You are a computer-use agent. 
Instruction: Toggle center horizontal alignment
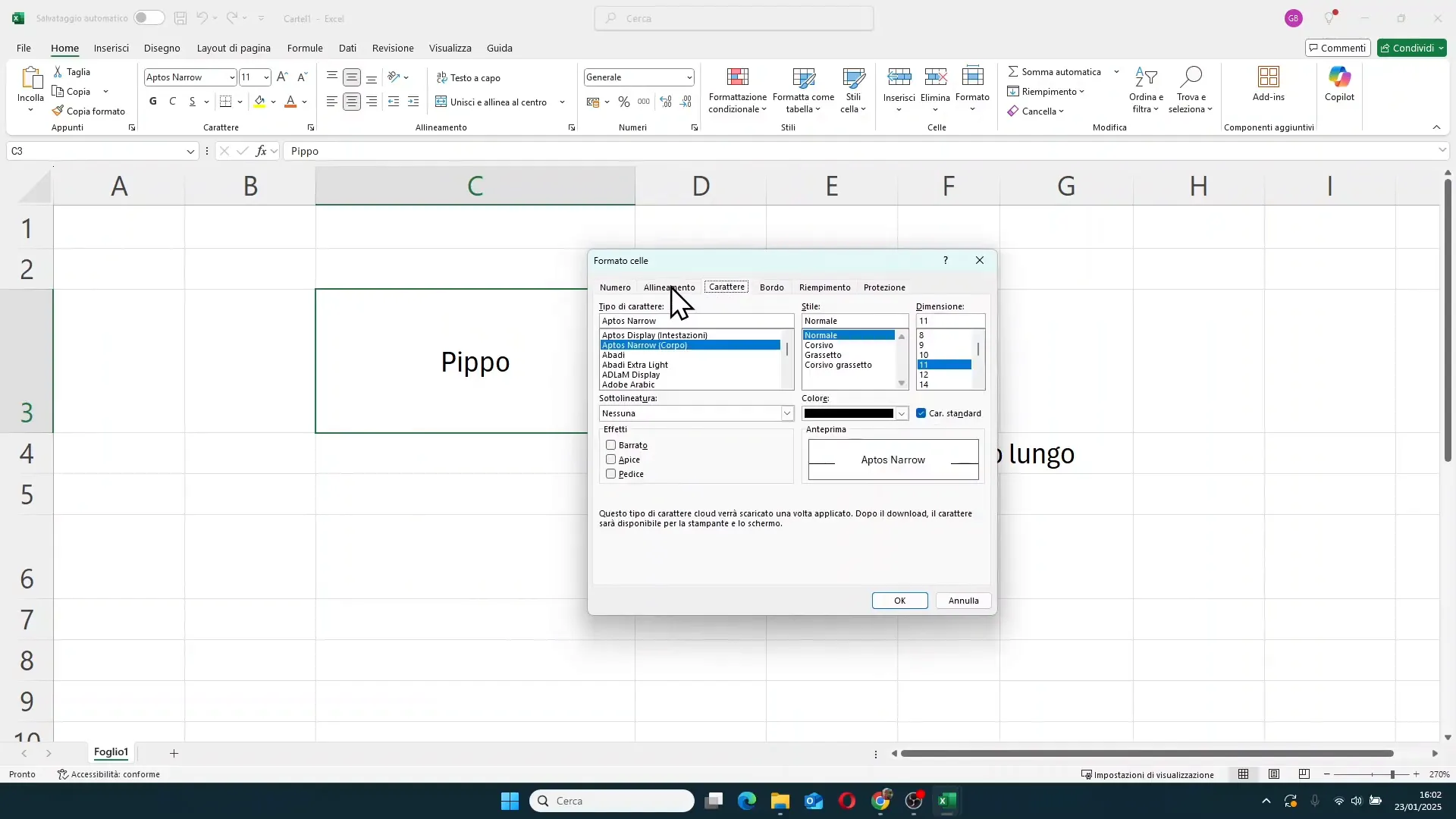click(x=352, y=102)
